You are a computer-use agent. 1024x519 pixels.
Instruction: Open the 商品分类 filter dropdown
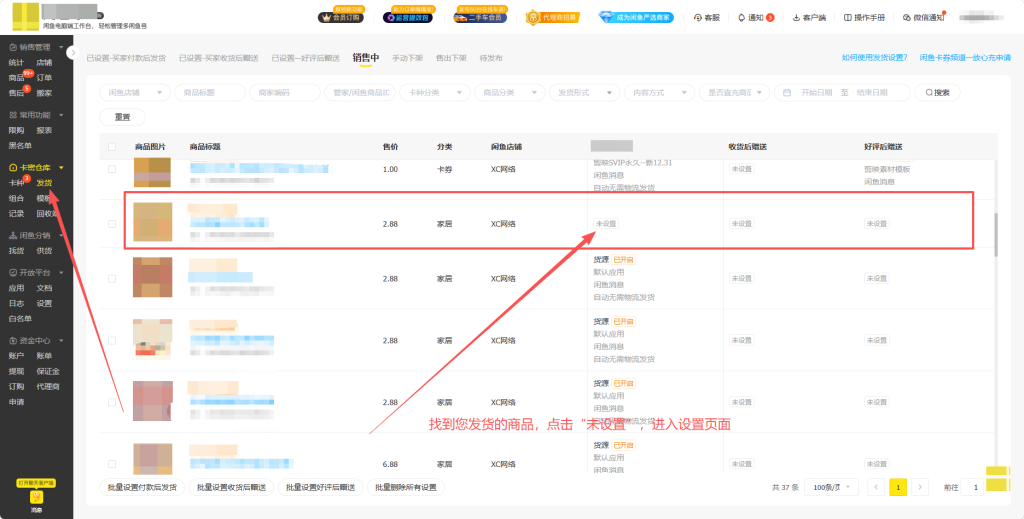pyautogui.click(x=509, y=93)
